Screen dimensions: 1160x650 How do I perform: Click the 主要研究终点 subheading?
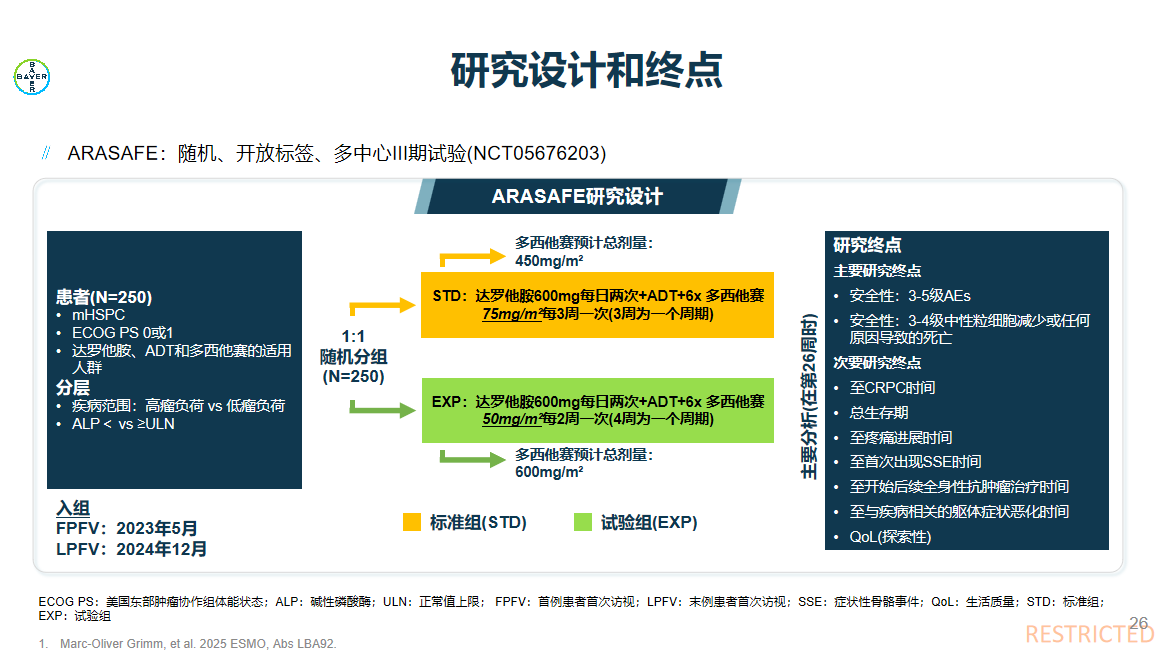tap(877, 271)
